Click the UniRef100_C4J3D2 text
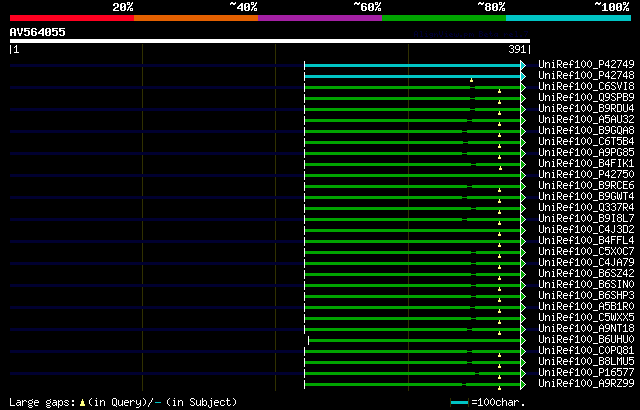Screen dimensions: 640x410 click(586, 230)
